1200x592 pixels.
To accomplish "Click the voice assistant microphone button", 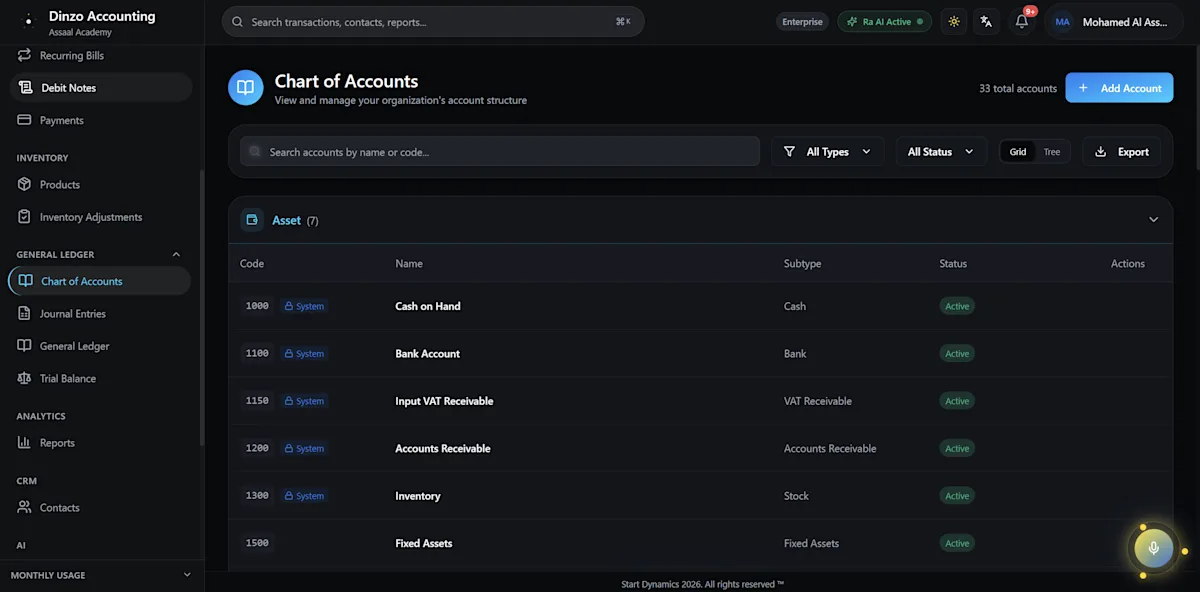I will coord(1153,548).
